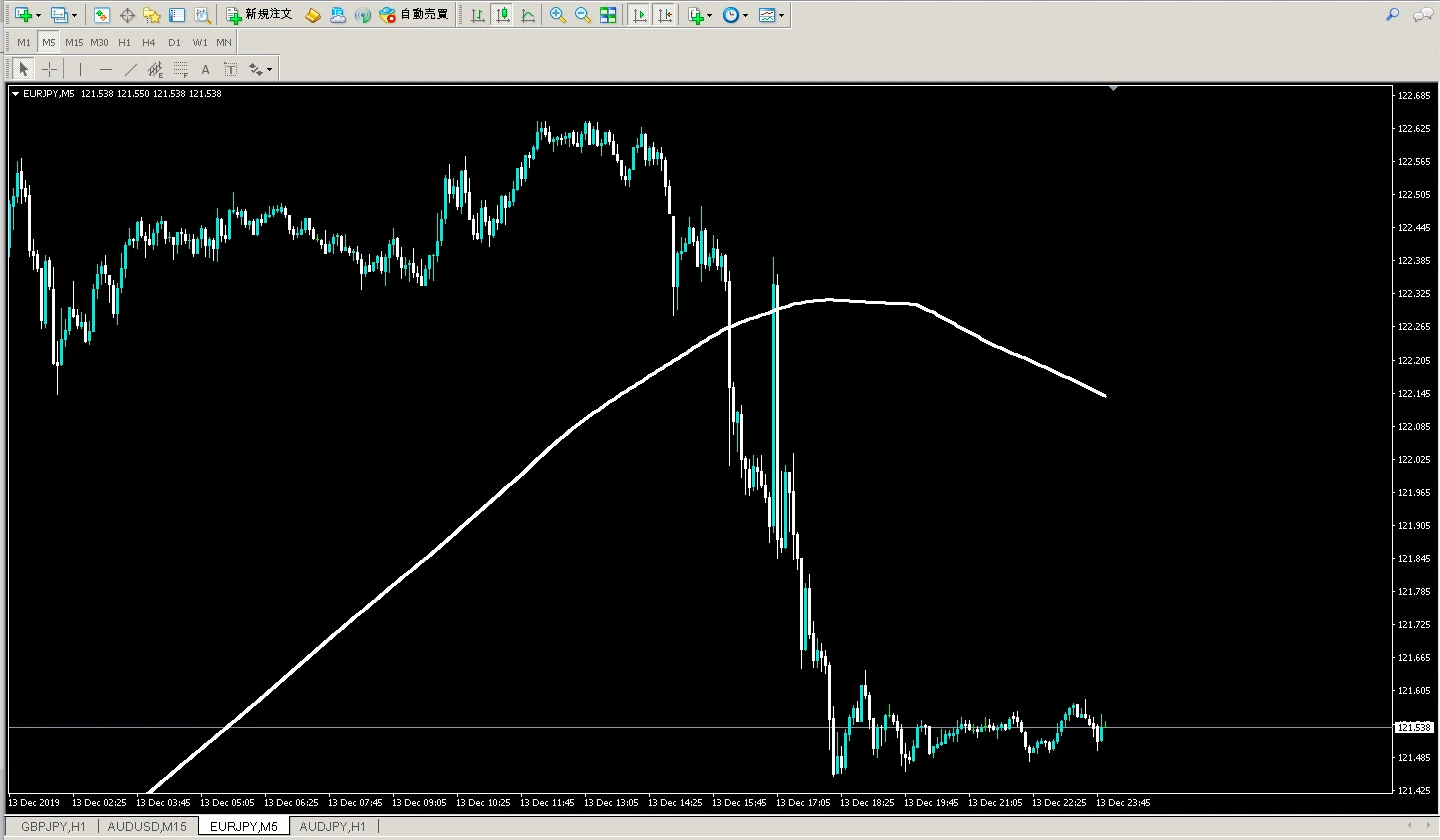Draw a trendline with the line tool

click(x=130, y=69)
